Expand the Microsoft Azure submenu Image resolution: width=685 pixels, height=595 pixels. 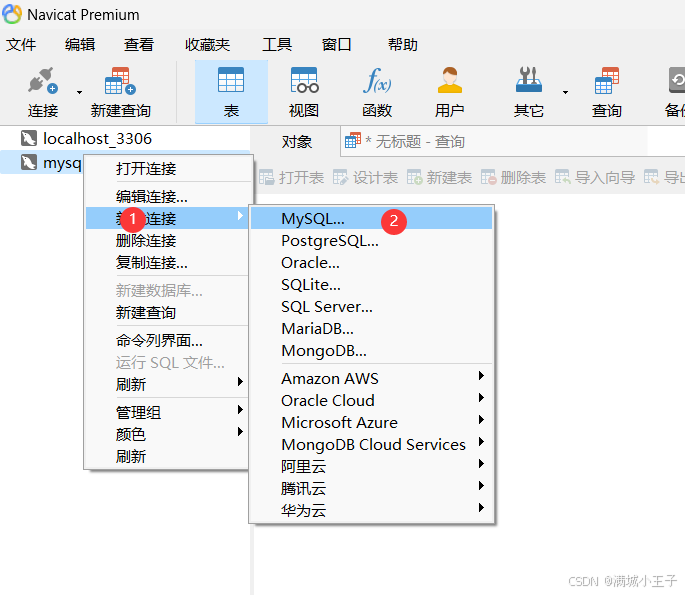[371, 422]
